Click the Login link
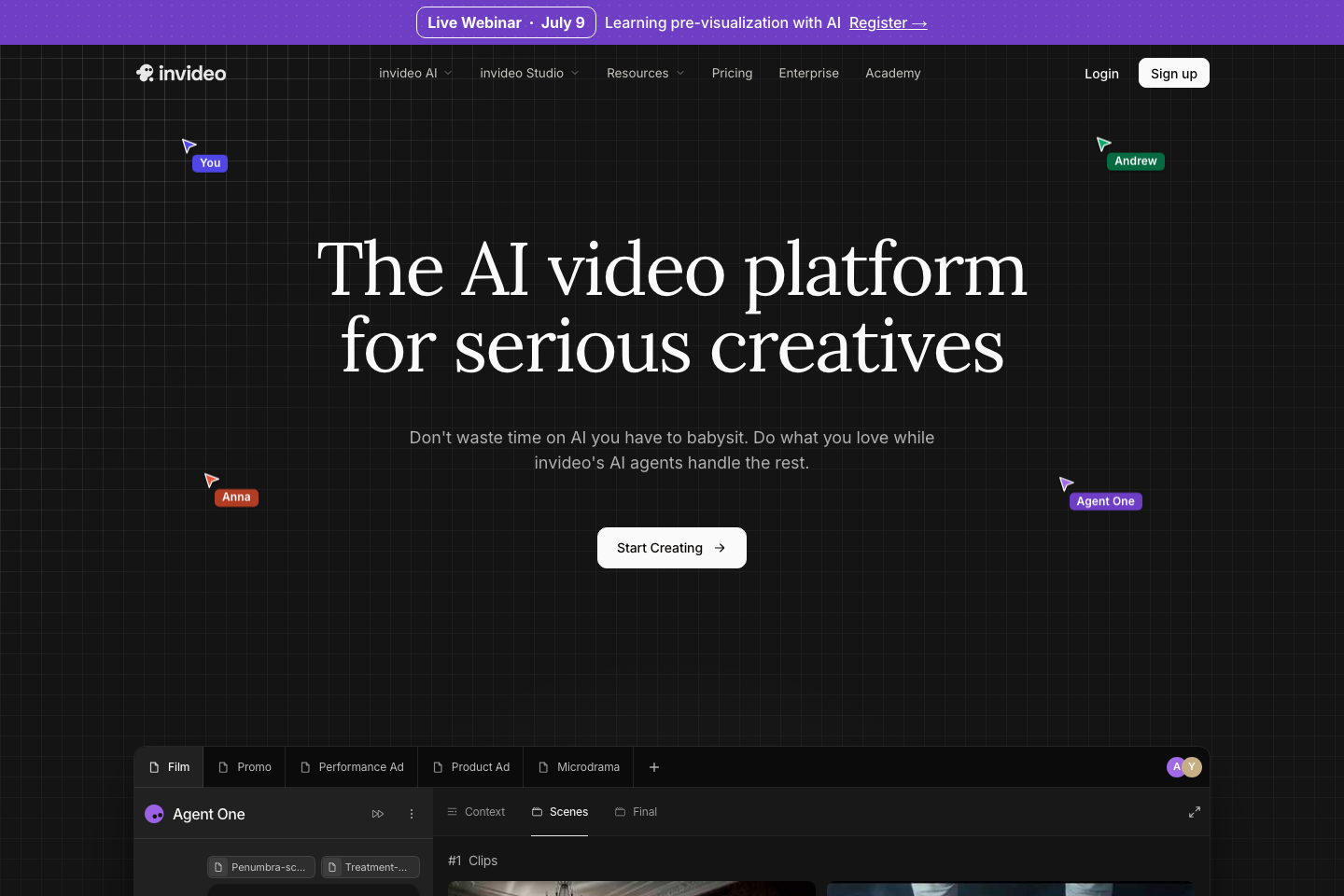The height and width of the screenshot is (896, 1344). tap(1101, 73)
